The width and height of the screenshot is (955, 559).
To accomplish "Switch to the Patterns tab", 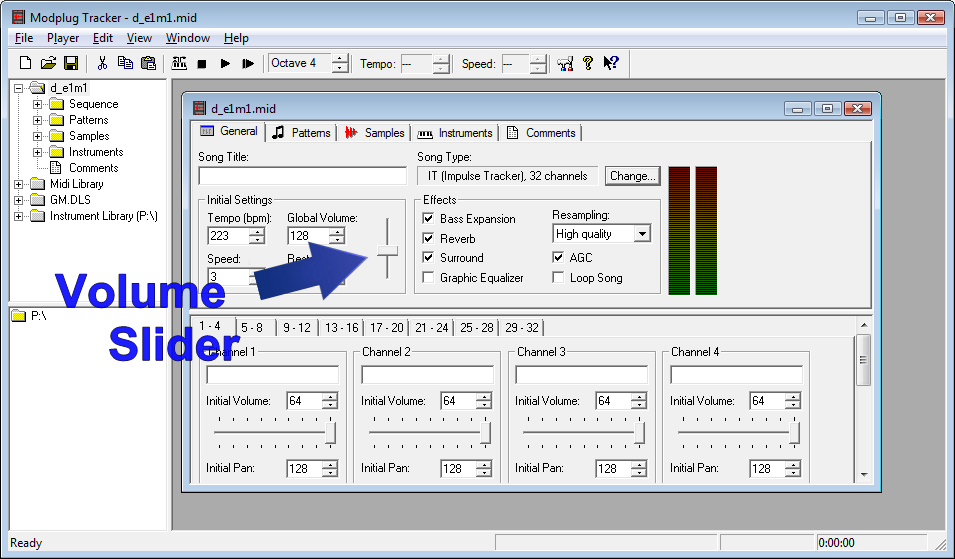I will click(301, 133).
